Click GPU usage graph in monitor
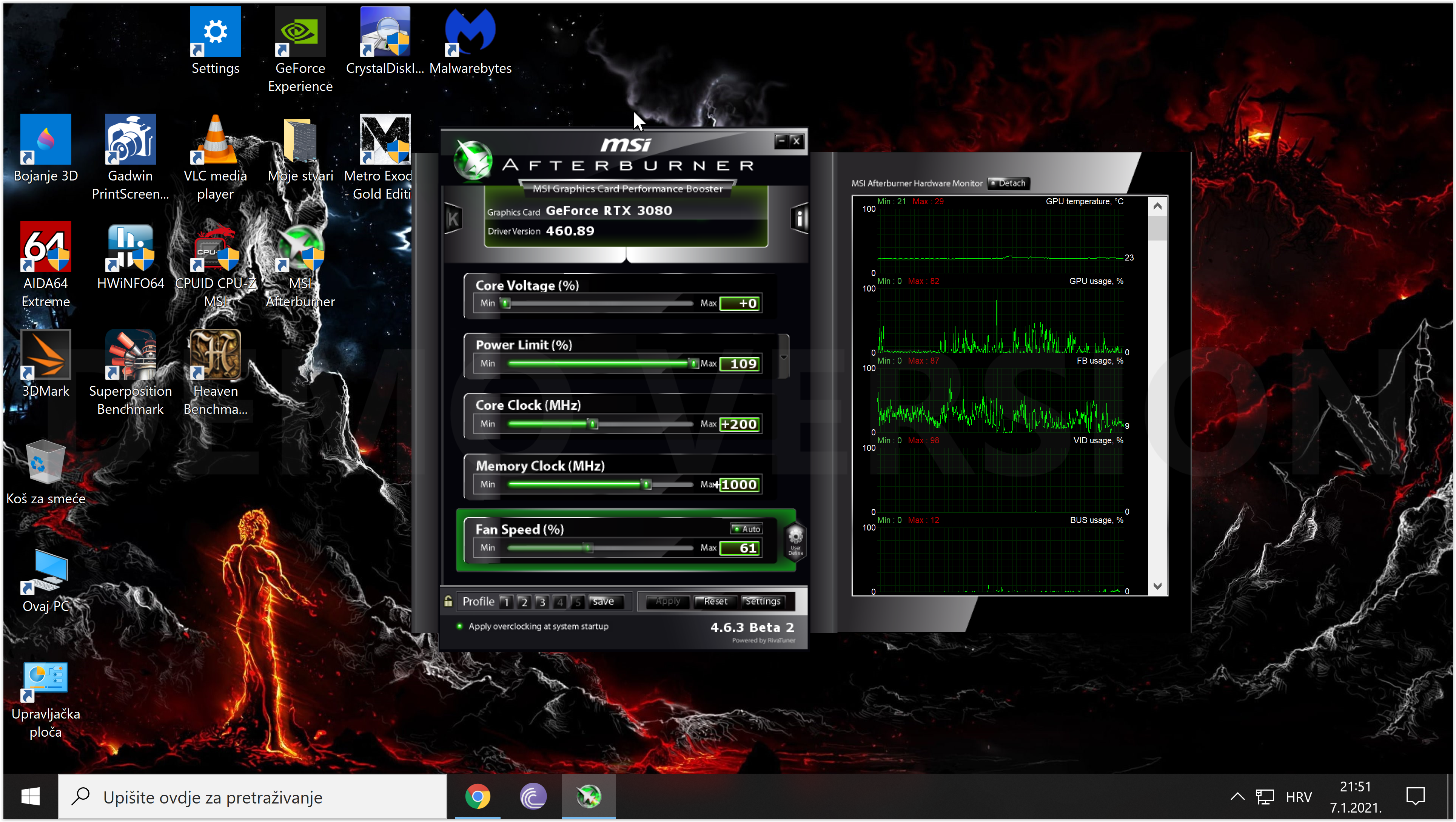 1000,320
